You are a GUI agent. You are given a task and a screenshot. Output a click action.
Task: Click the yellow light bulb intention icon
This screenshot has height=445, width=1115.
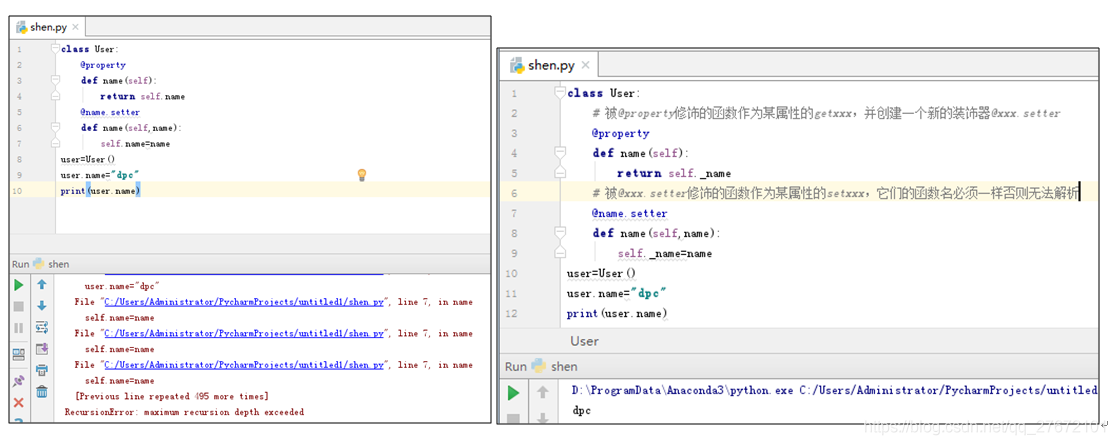pos(363,175)
